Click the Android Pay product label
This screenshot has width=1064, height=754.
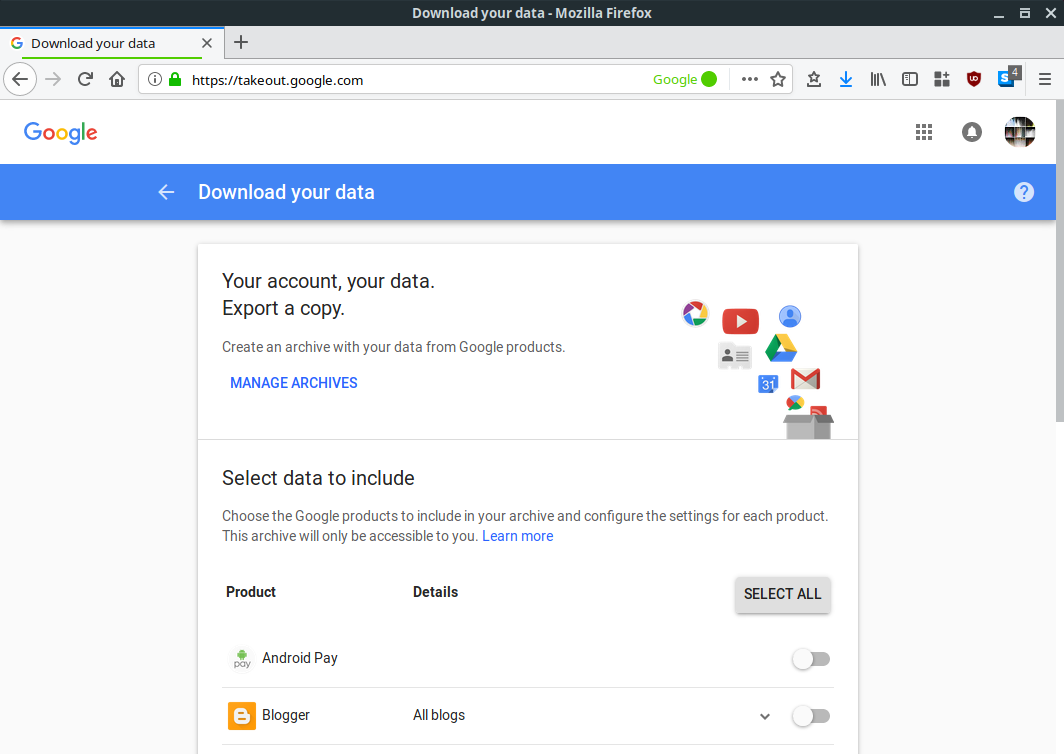[300, 658]
